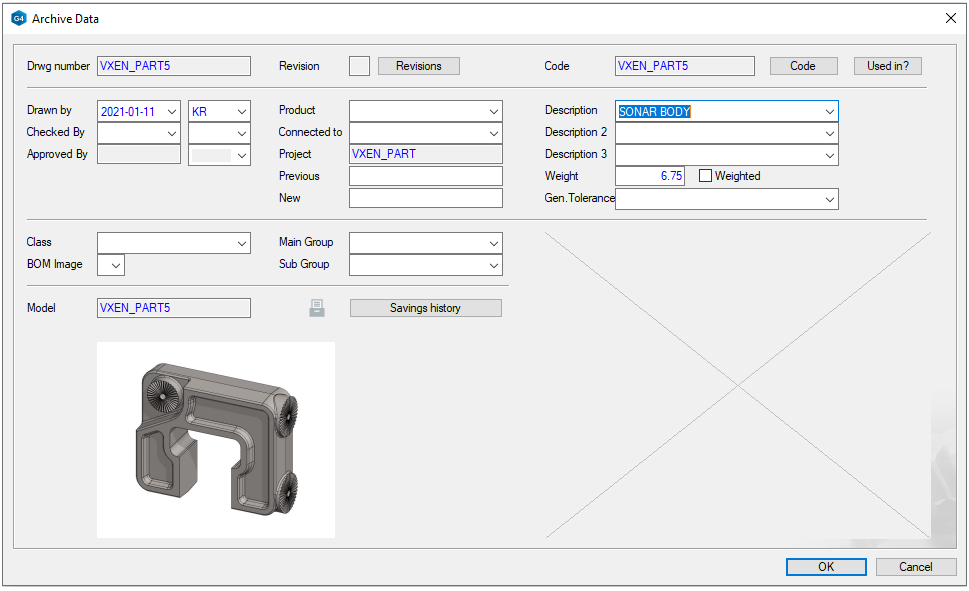Expand the Product dropdown

(x=494, y=111)
